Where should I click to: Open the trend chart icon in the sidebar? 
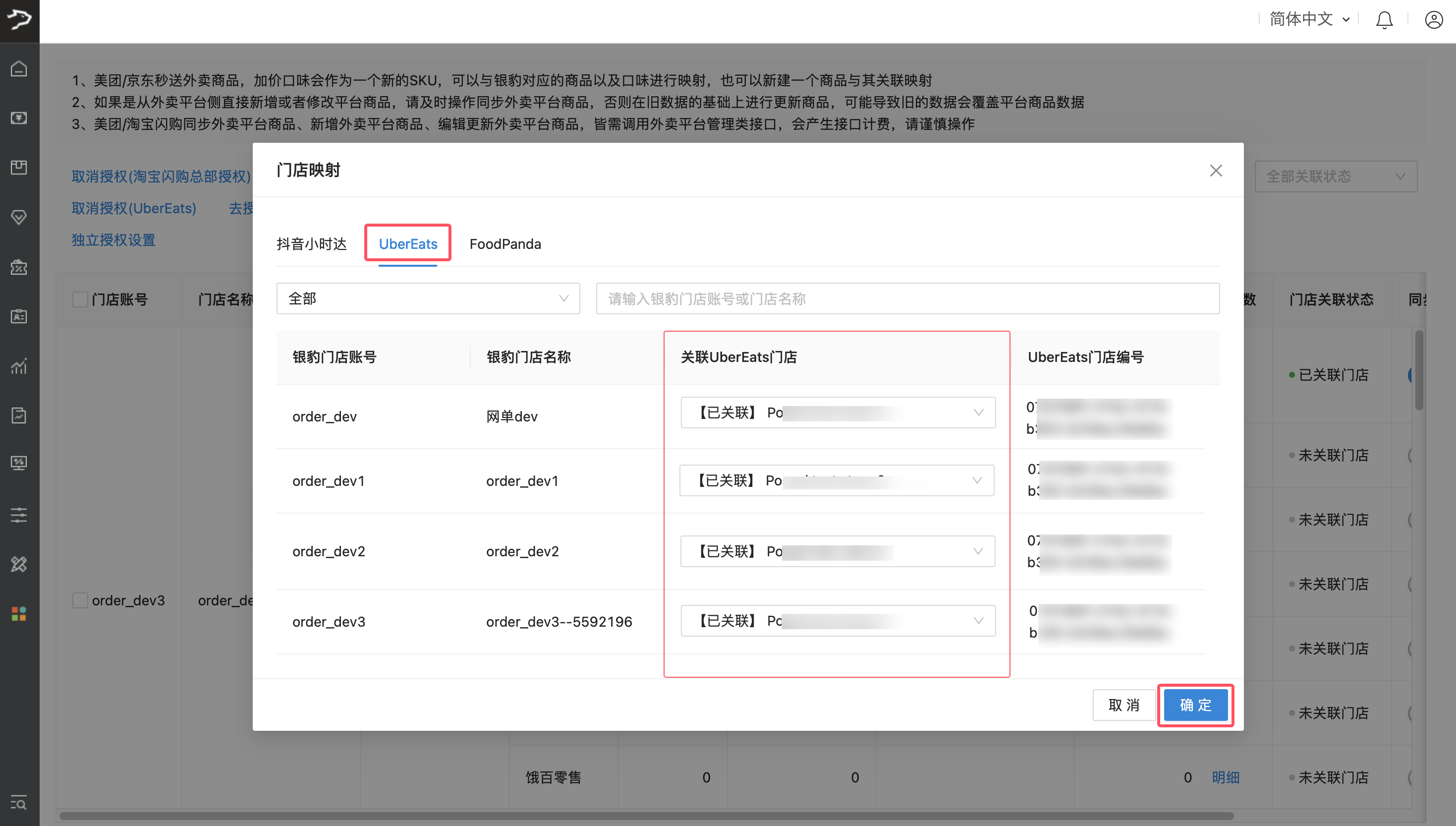pyautogui.click(x=19, y=366)
